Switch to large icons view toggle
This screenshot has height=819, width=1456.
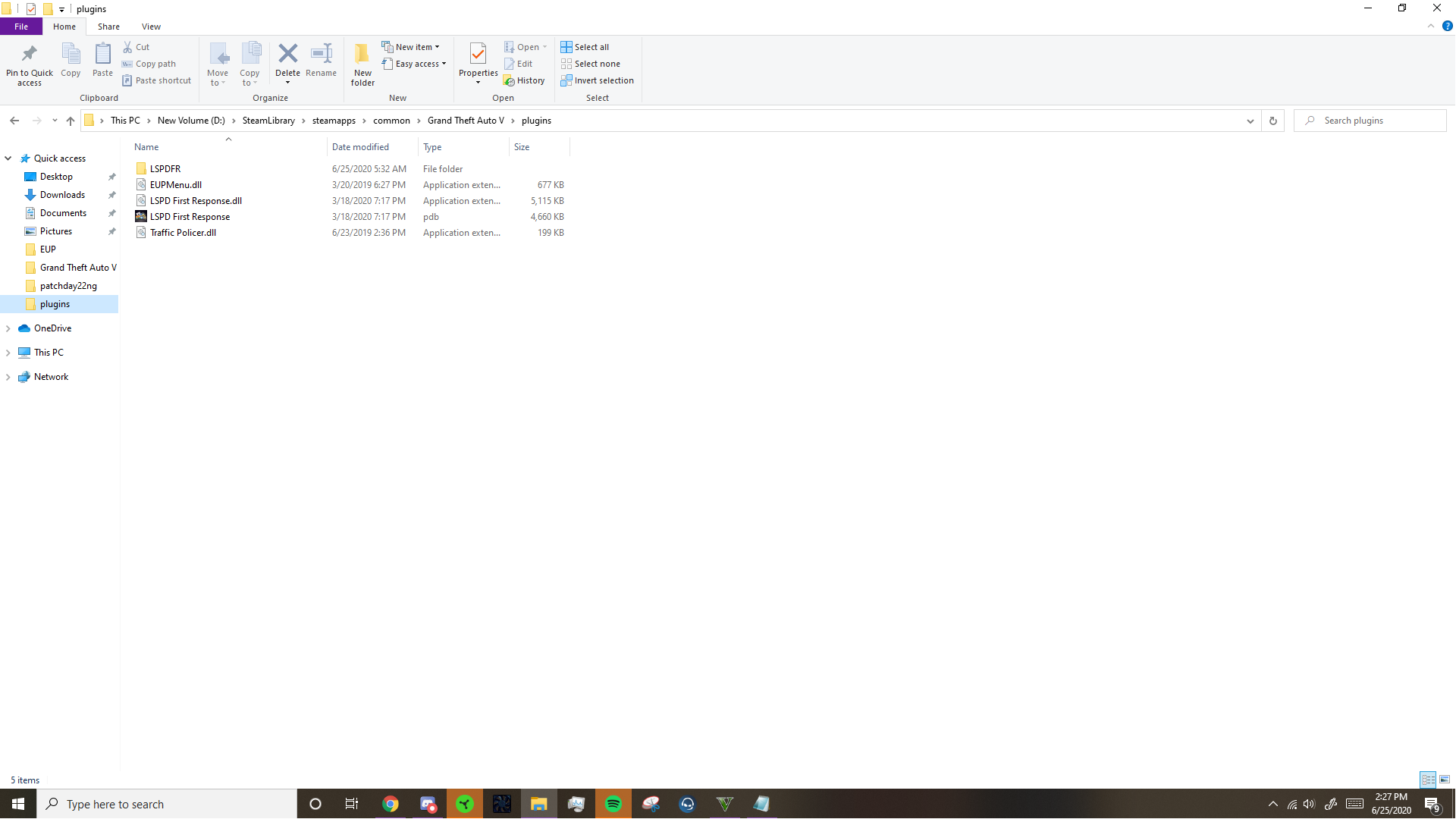[x=1445, y=780]
